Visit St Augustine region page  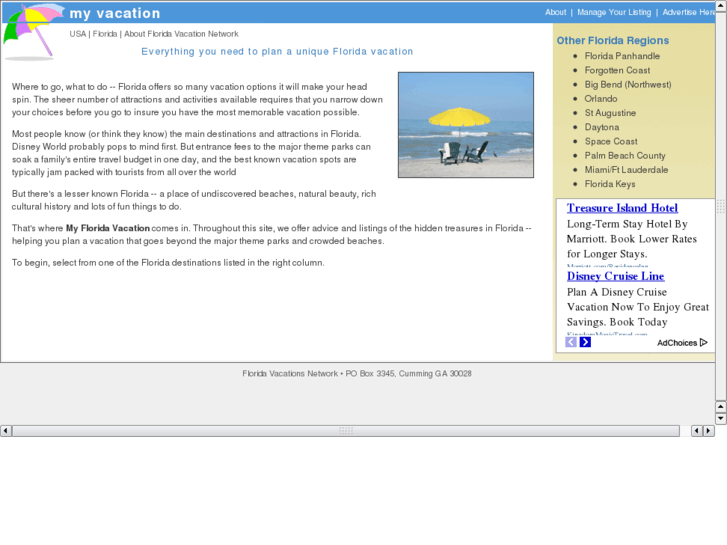(610, 113)
